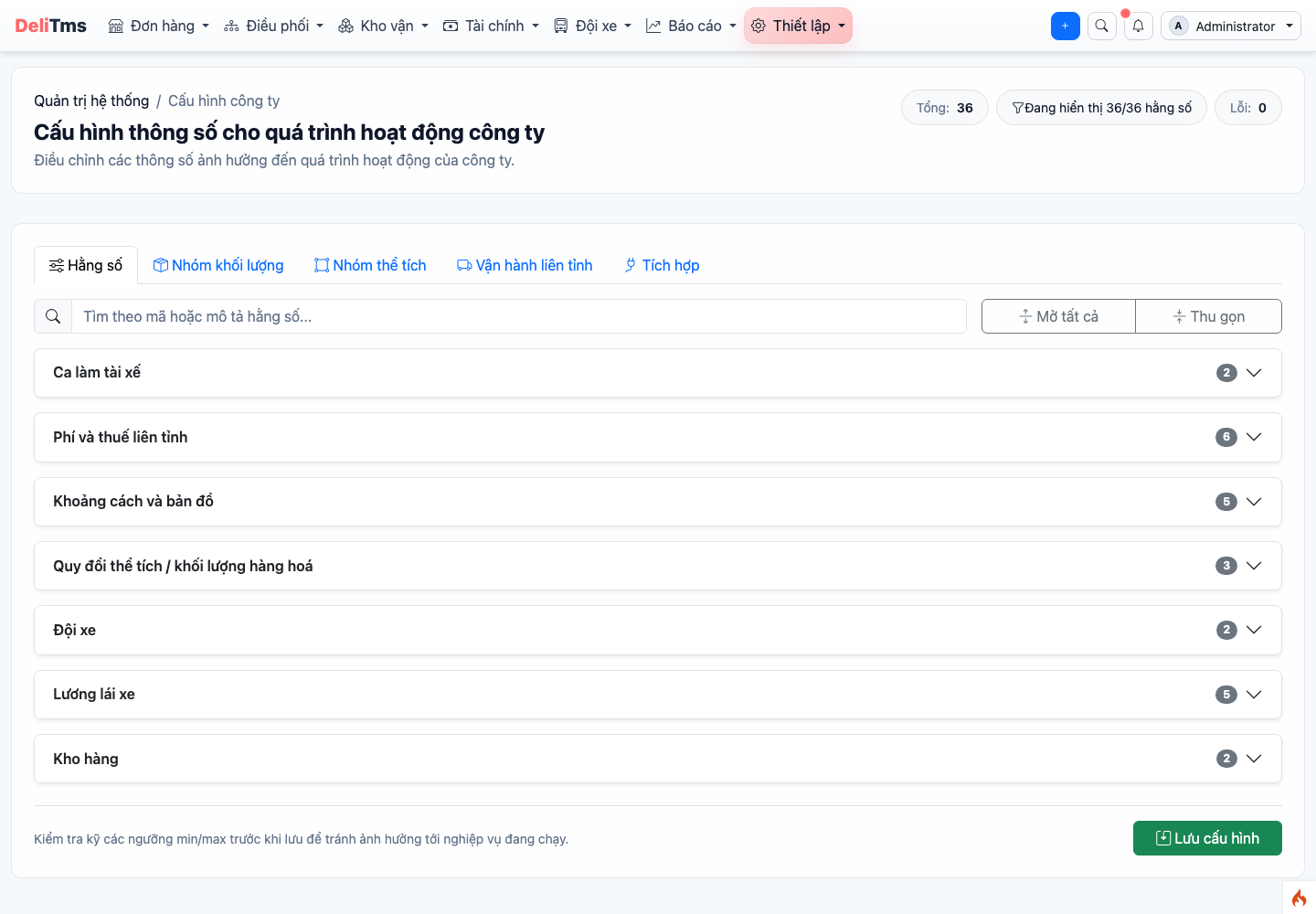Click the filter badge showing 36/36 hằng số
1316x914 pixels.
coord(1101,108)
